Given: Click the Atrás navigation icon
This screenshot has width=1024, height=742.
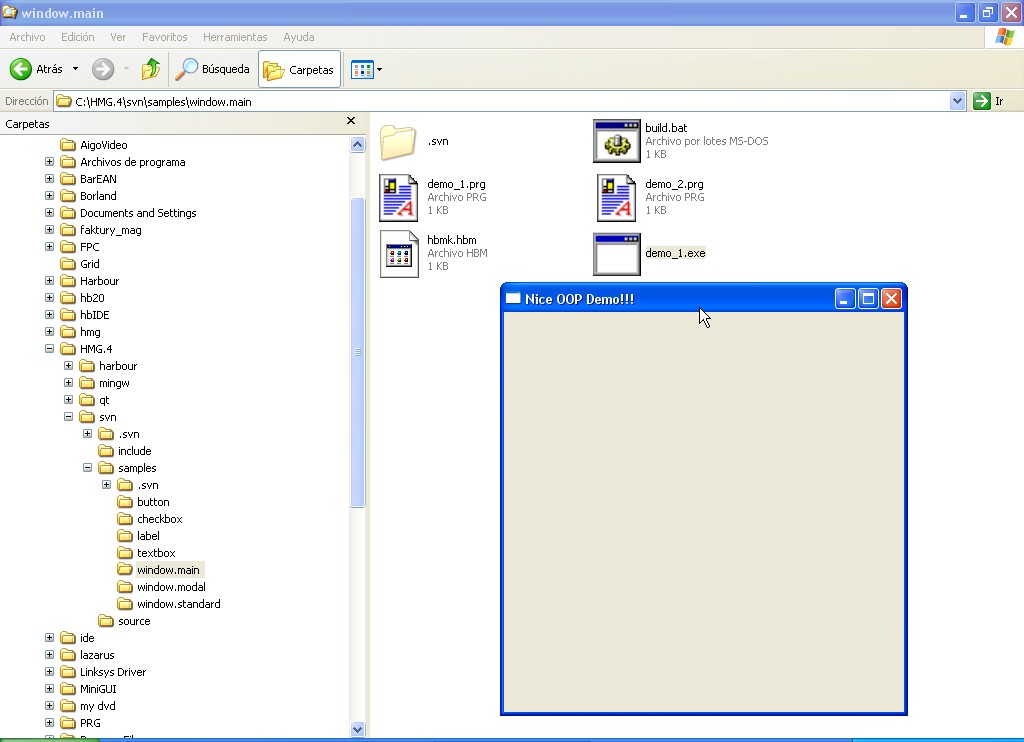Looking at the screenshot, I should point(21,69).
